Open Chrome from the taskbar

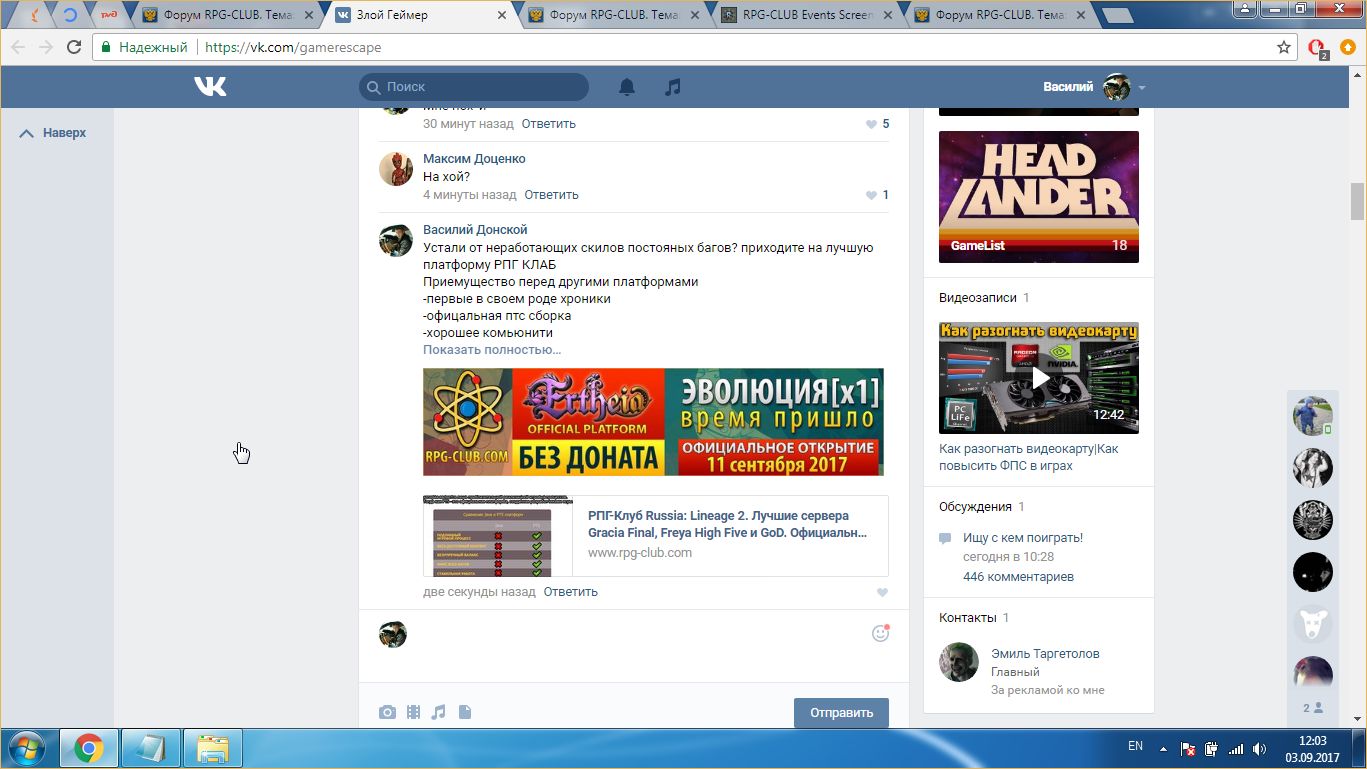[88, 748]
